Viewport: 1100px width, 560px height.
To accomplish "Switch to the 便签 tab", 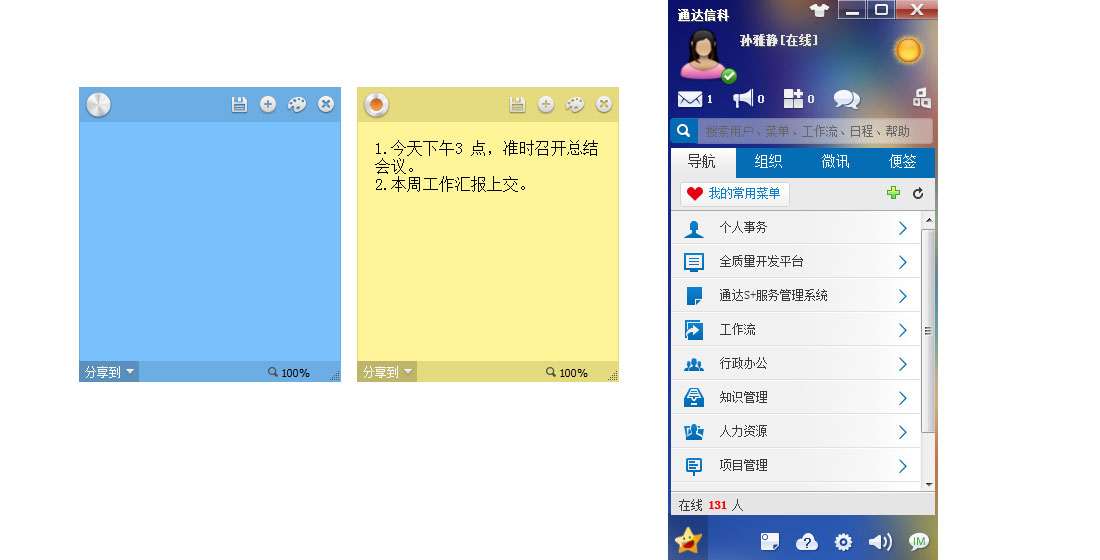I will (902, 162).
